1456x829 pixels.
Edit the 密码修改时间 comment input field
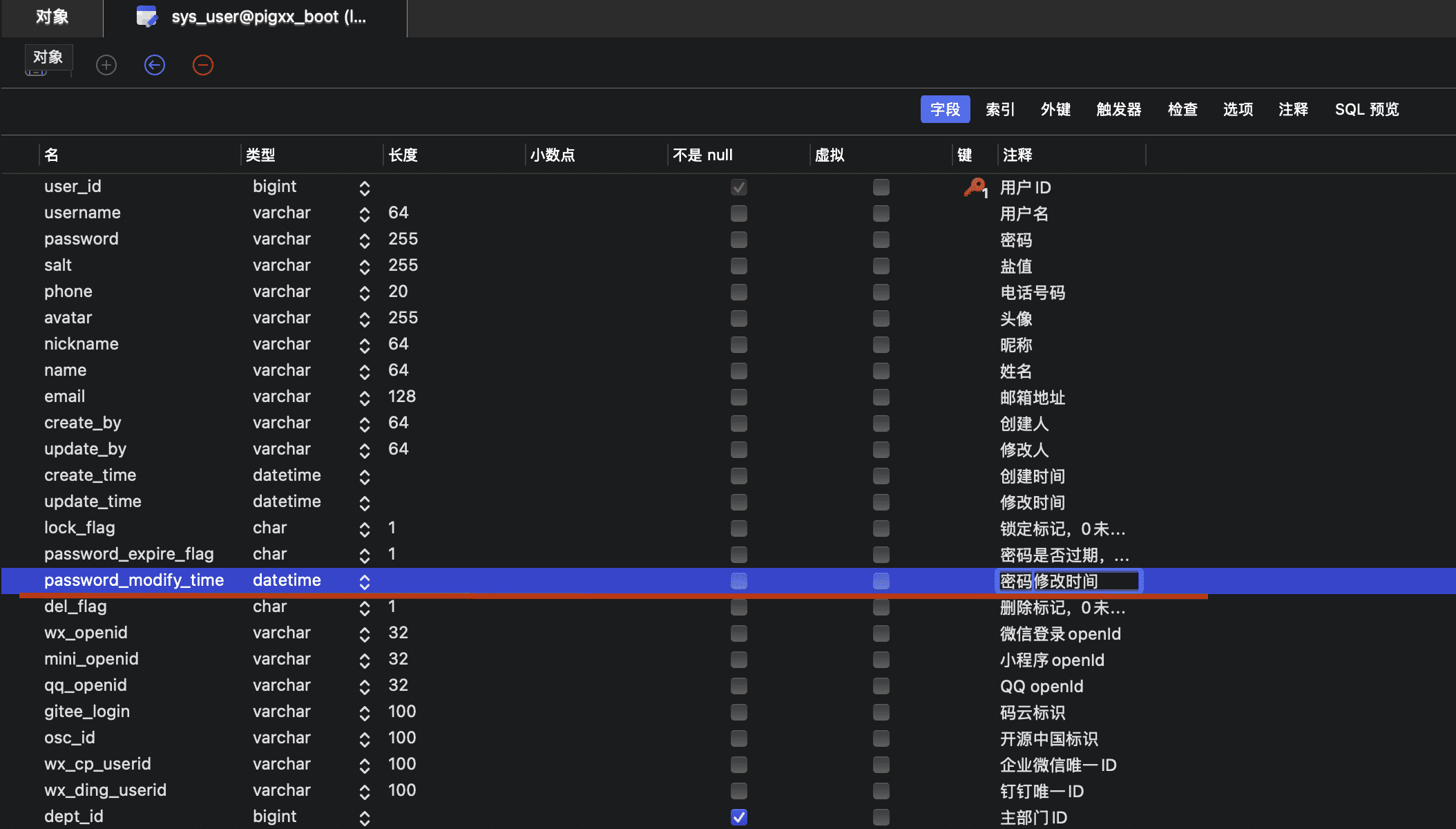click(1068, 581)
